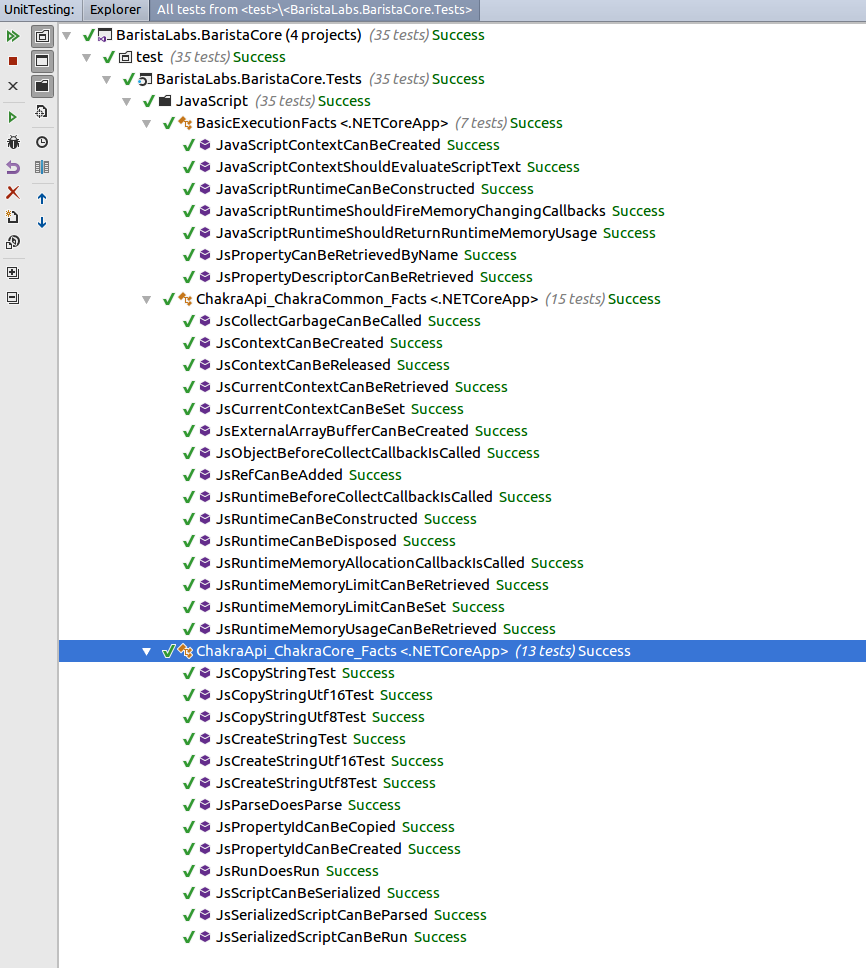The image size is (866, 968).
Task: Select JsPropertyIdCanBeCopied test
Action: point(306,827)
